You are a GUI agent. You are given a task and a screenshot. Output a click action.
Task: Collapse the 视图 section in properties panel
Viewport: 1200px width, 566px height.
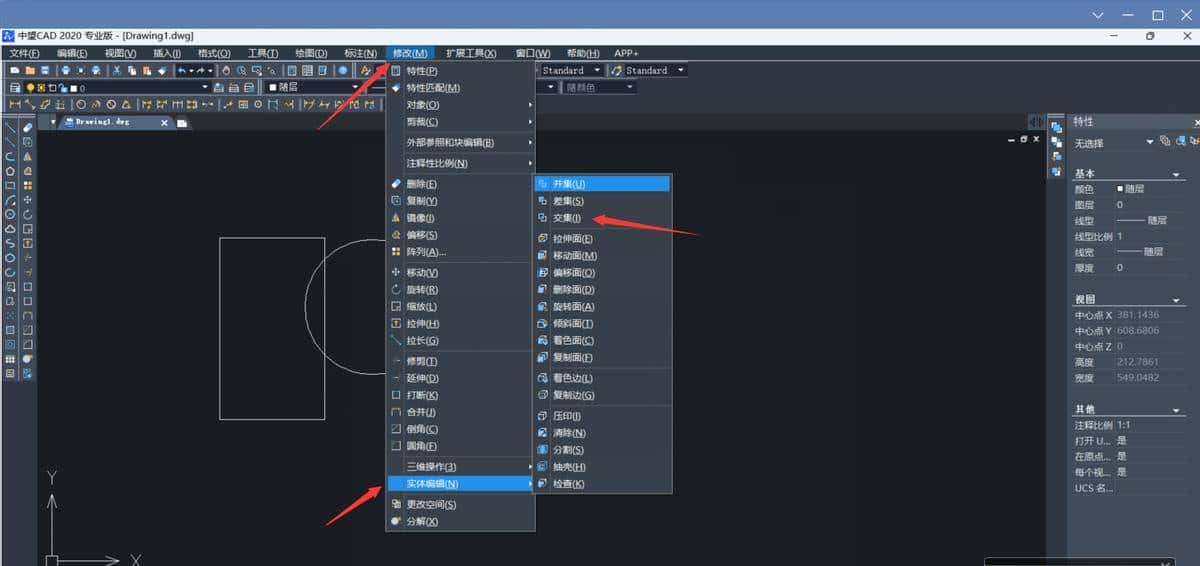[x=1176, y=300]
